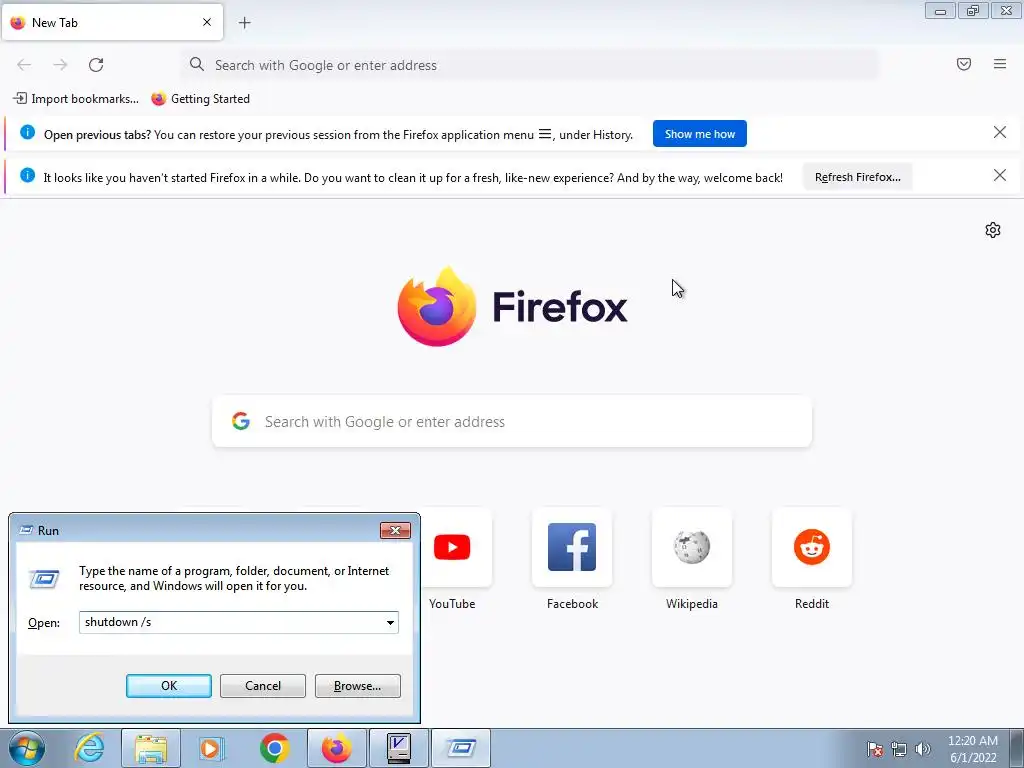This screenshot has width=1024, height=768.
Task: Open Import bookmarks from bookmarks toolbar
Action: pyautogui.click(x=76, y=99)
